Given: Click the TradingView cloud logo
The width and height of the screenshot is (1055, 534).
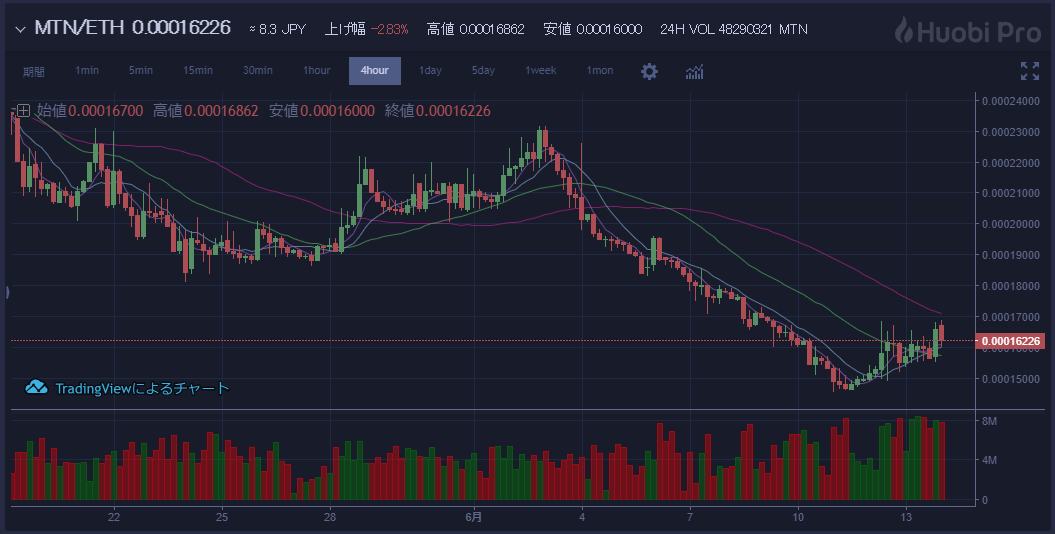Looking at the screenshot, I should (x=37, y=388).
